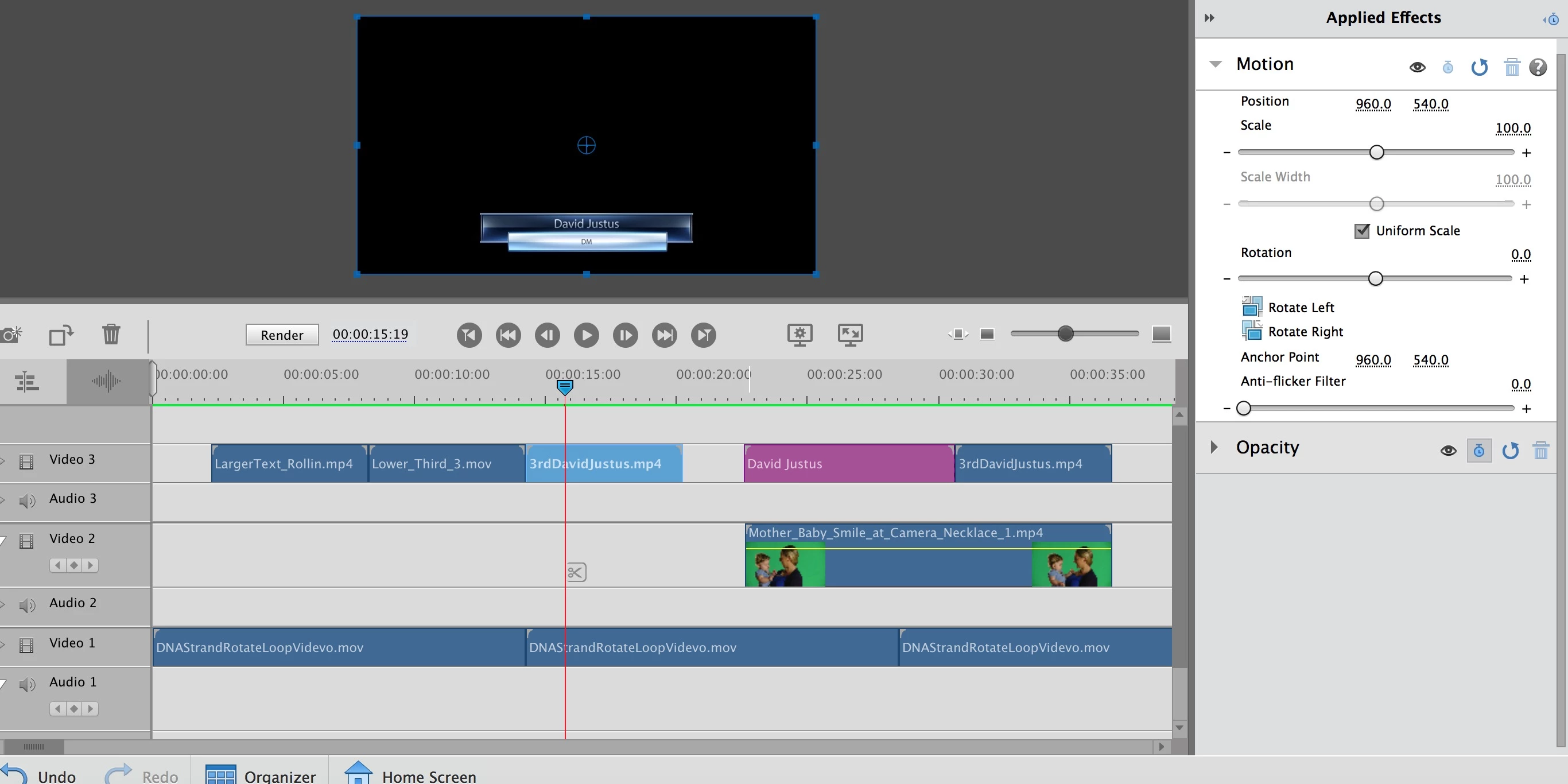This screenshot has width=1568, height=784.
Task: Toggle Motion effect eye visibility
Action: point(1417,67)
